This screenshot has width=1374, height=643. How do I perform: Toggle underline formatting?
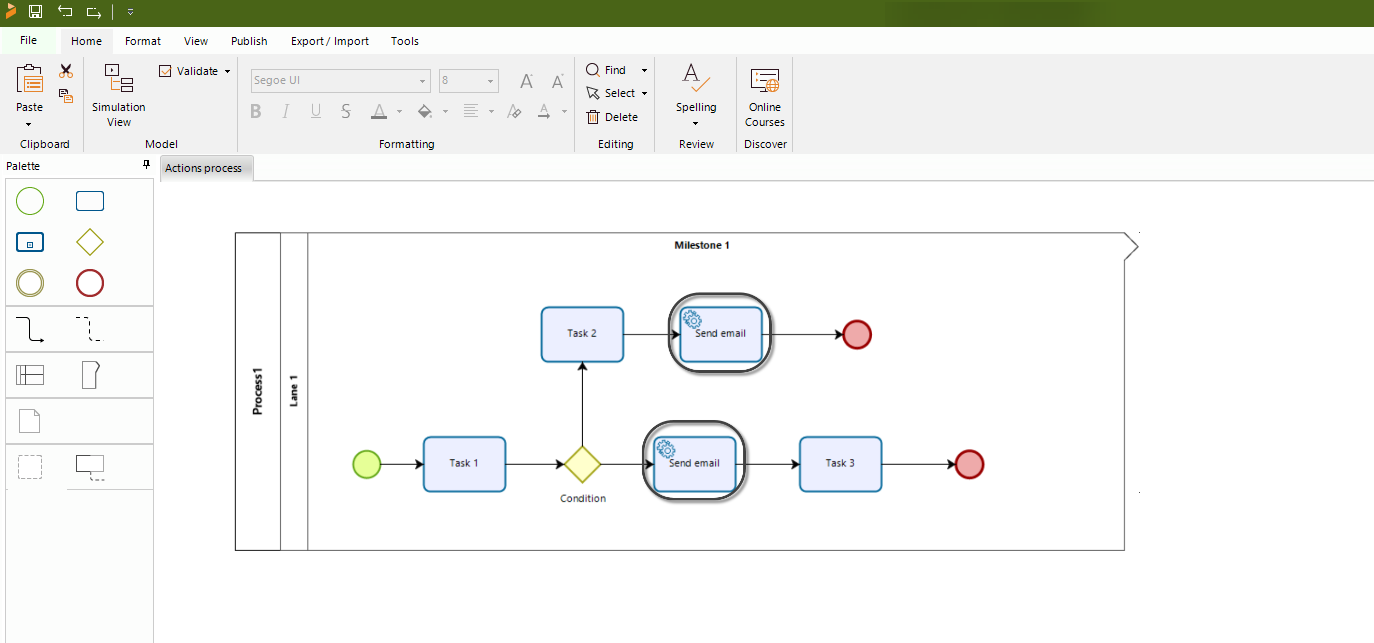316,111
